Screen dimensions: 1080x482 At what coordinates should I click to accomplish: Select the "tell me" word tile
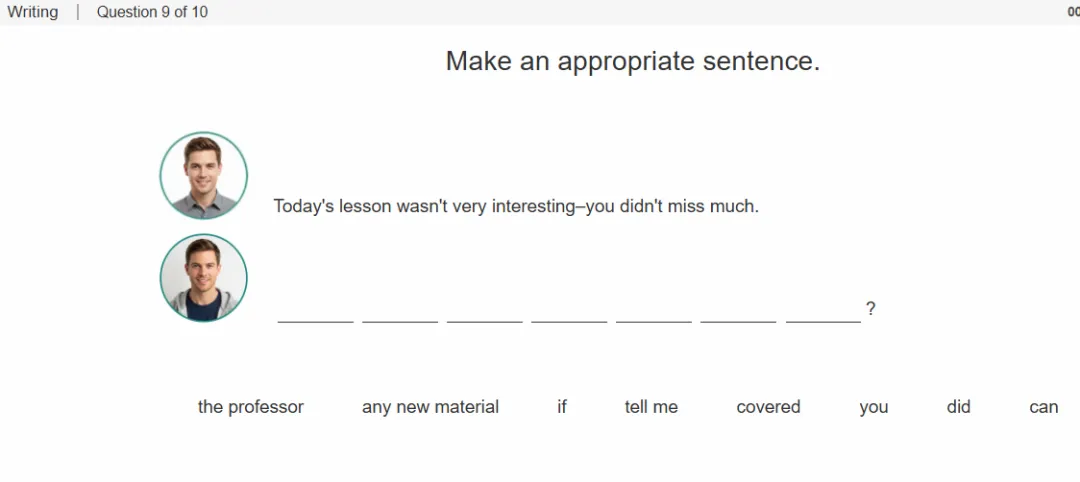651,407
